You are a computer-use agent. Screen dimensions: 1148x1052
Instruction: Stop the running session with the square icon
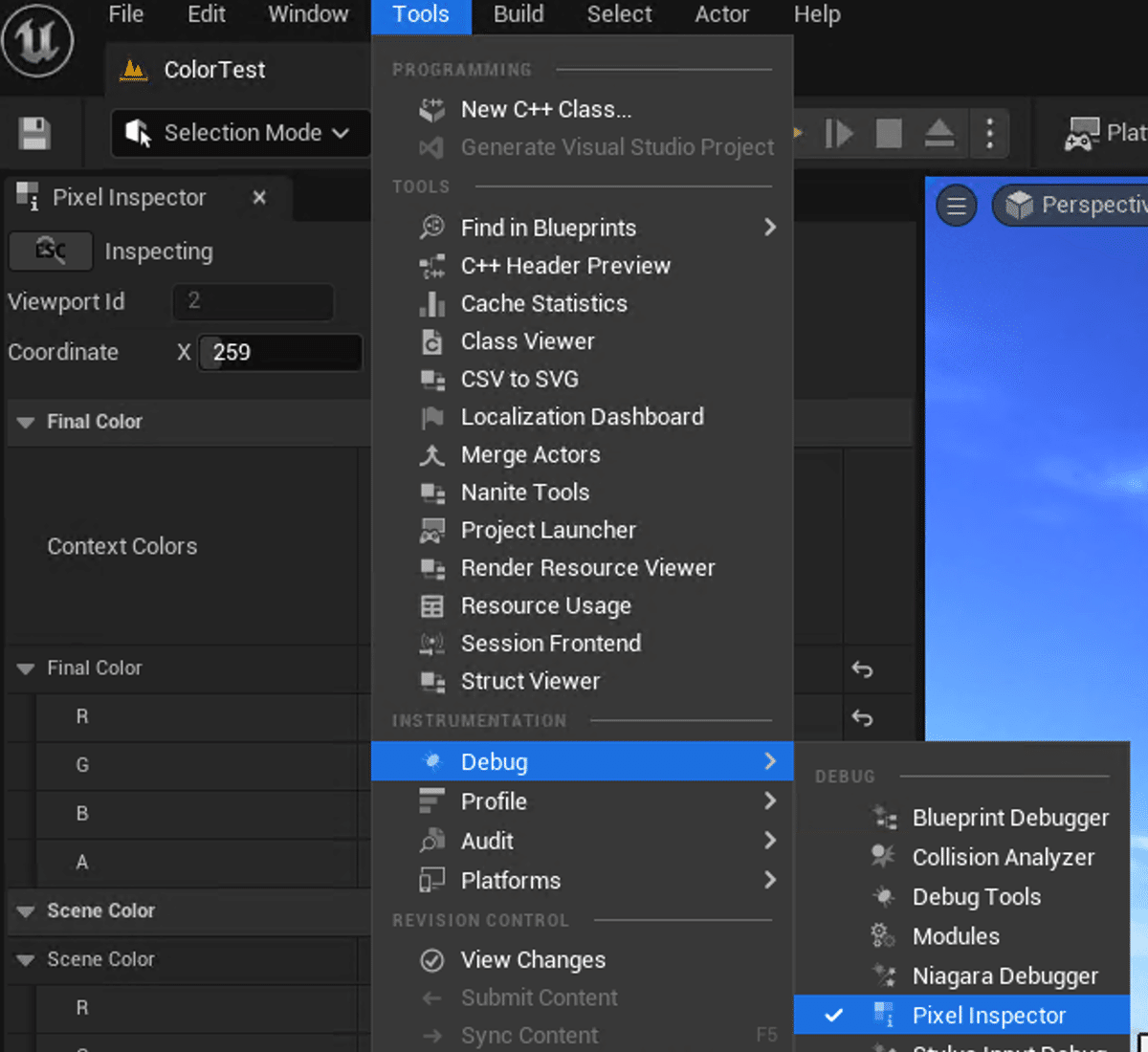888,133
